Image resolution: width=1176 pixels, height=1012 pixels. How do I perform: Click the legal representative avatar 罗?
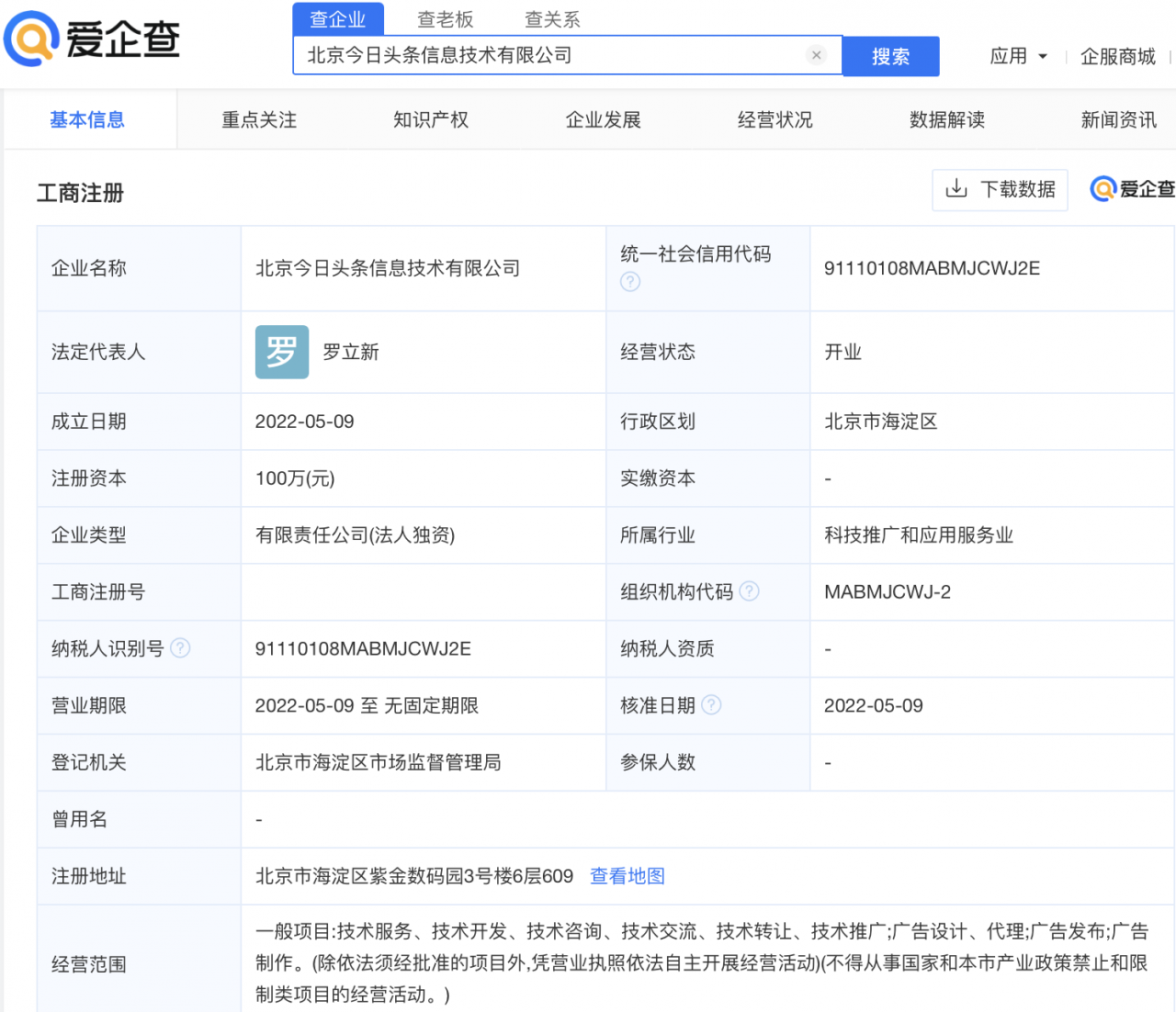coord(282,352)
